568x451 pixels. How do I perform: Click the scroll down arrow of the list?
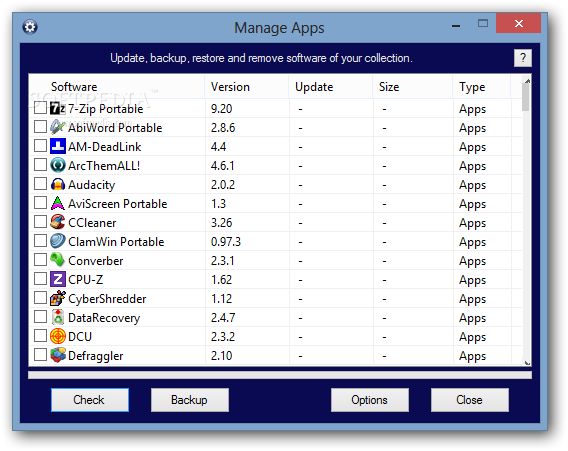coord(527,362)
